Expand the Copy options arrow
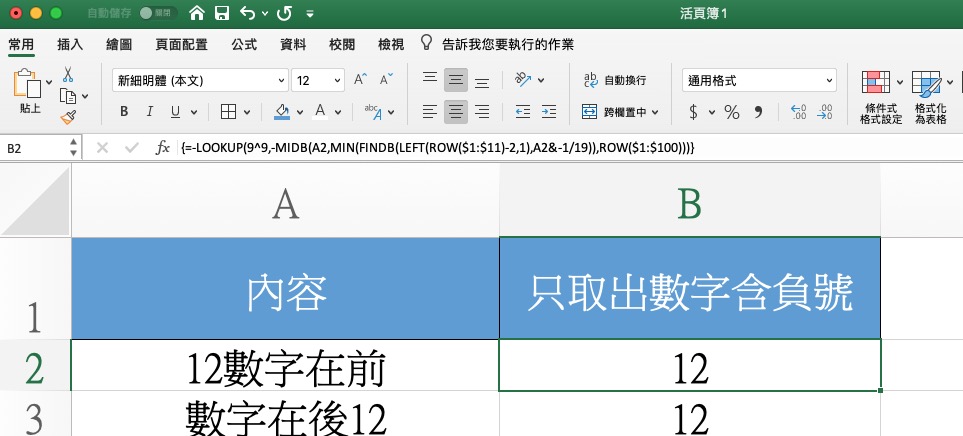Image resolution: width=963 pixels, height=436 pixels. point(85,96)
